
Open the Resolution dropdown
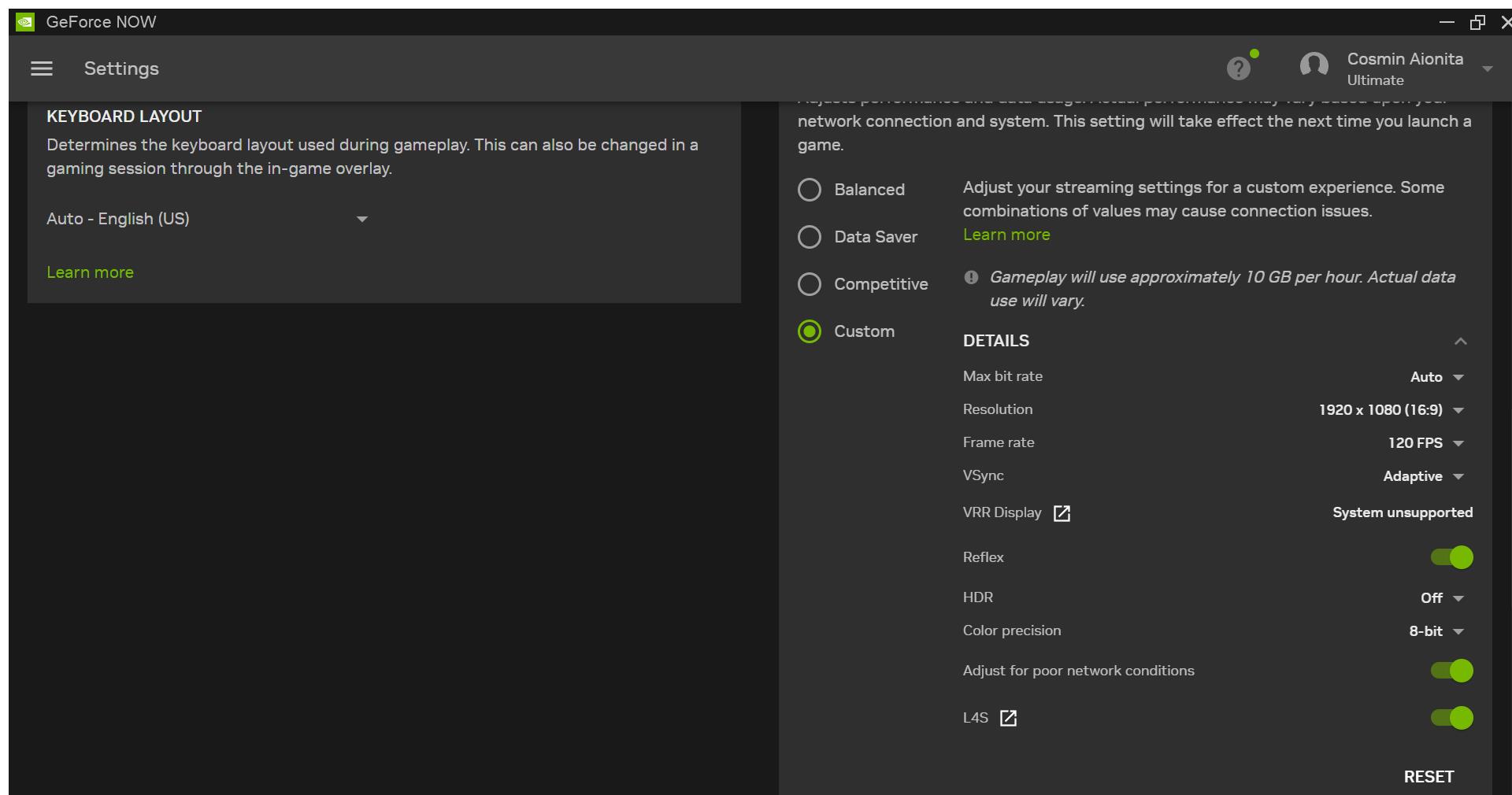click(x=1392, y=410)
